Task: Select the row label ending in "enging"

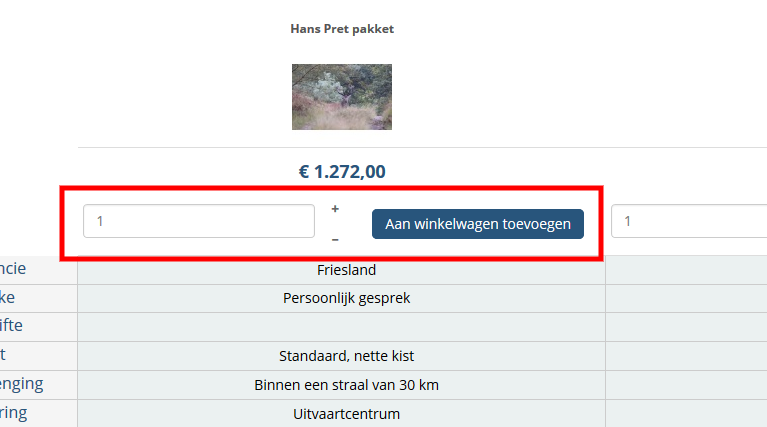Action: [x=22, y=385]
